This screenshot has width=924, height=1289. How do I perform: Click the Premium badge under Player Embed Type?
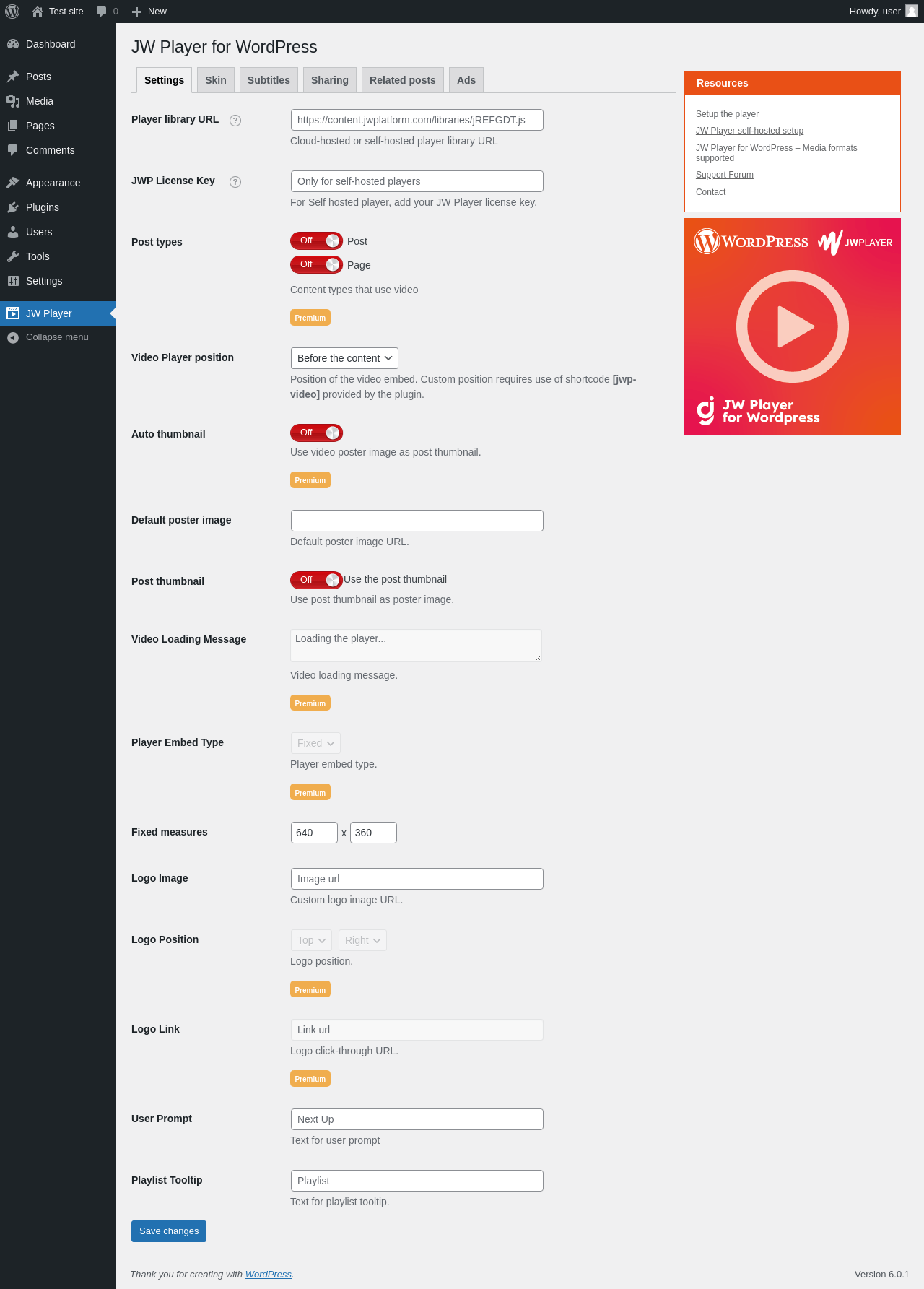click(310, 793)
